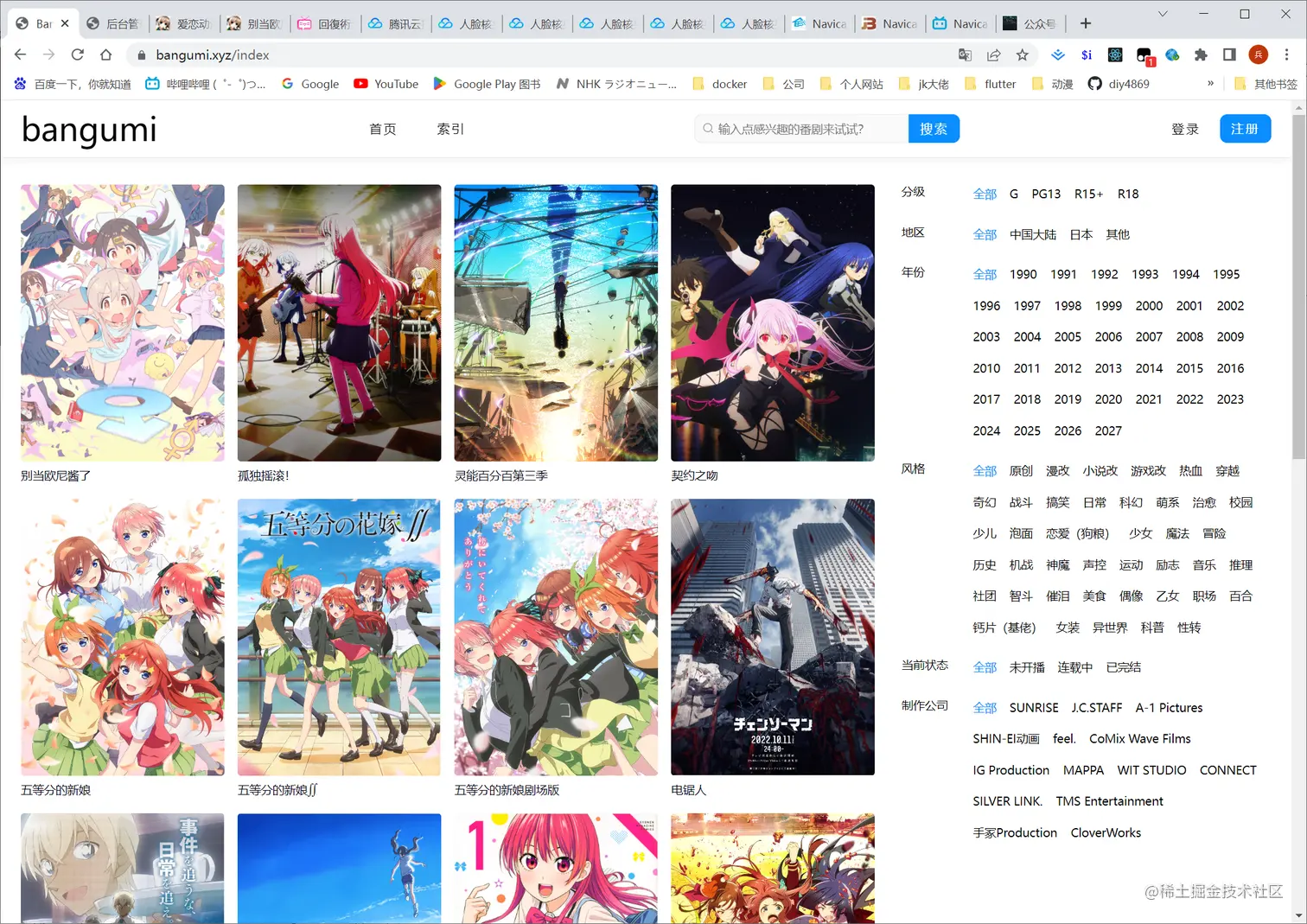Show the hidden bookmarks overflow chevron

pos(1210,84)
